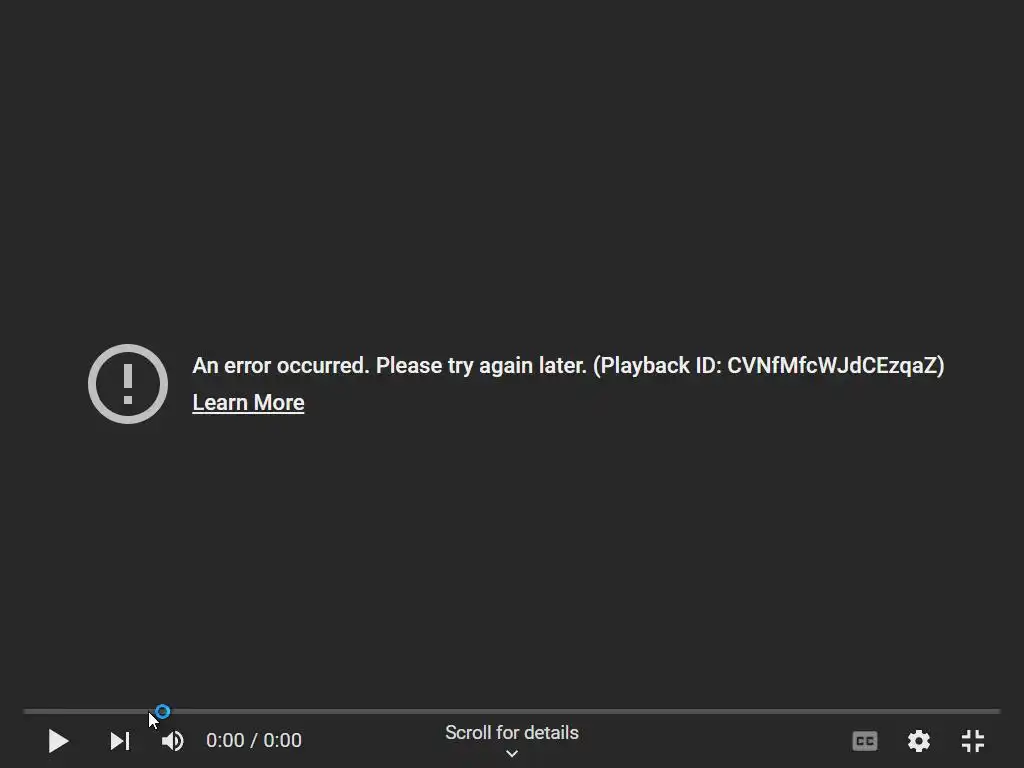Click the Scroll for details label

512,733
